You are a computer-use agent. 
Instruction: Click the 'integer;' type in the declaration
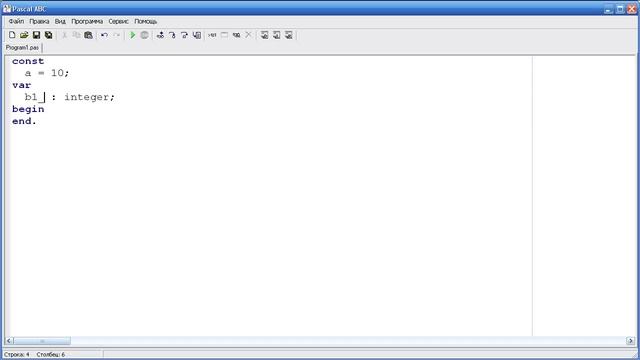(x=89, y=97)
